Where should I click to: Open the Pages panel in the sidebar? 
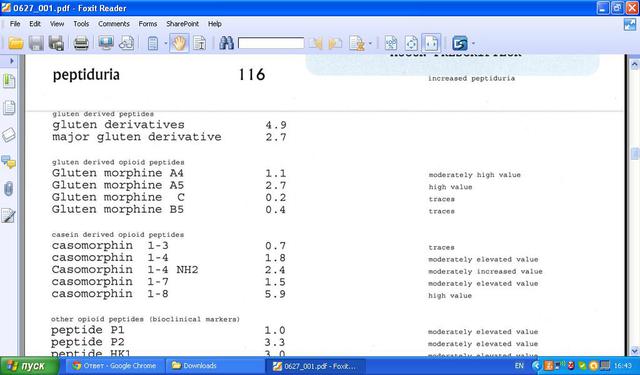[9, 108]
